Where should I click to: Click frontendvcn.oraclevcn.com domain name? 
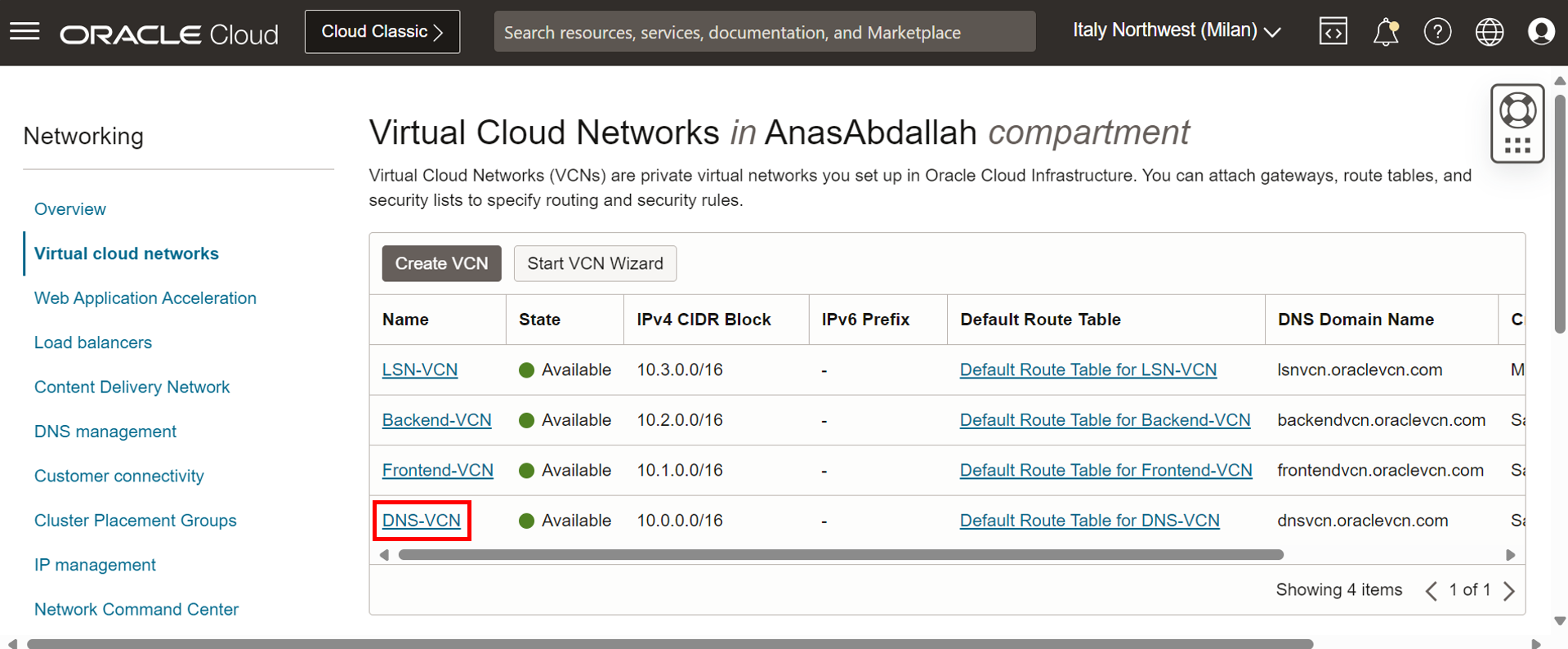click(x=1380, y=470)
